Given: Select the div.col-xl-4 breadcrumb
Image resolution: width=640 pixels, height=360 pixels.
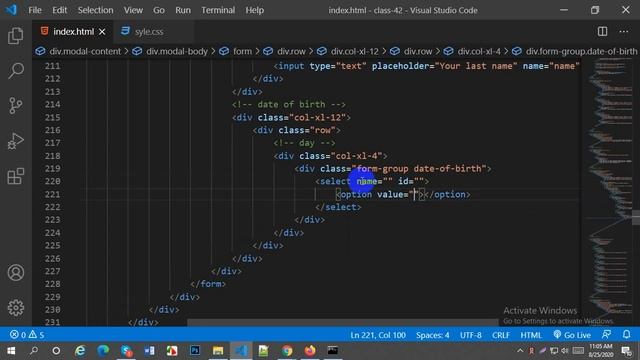Looking at the screenshot, I should pyautogui.click(x=479, y=51).
